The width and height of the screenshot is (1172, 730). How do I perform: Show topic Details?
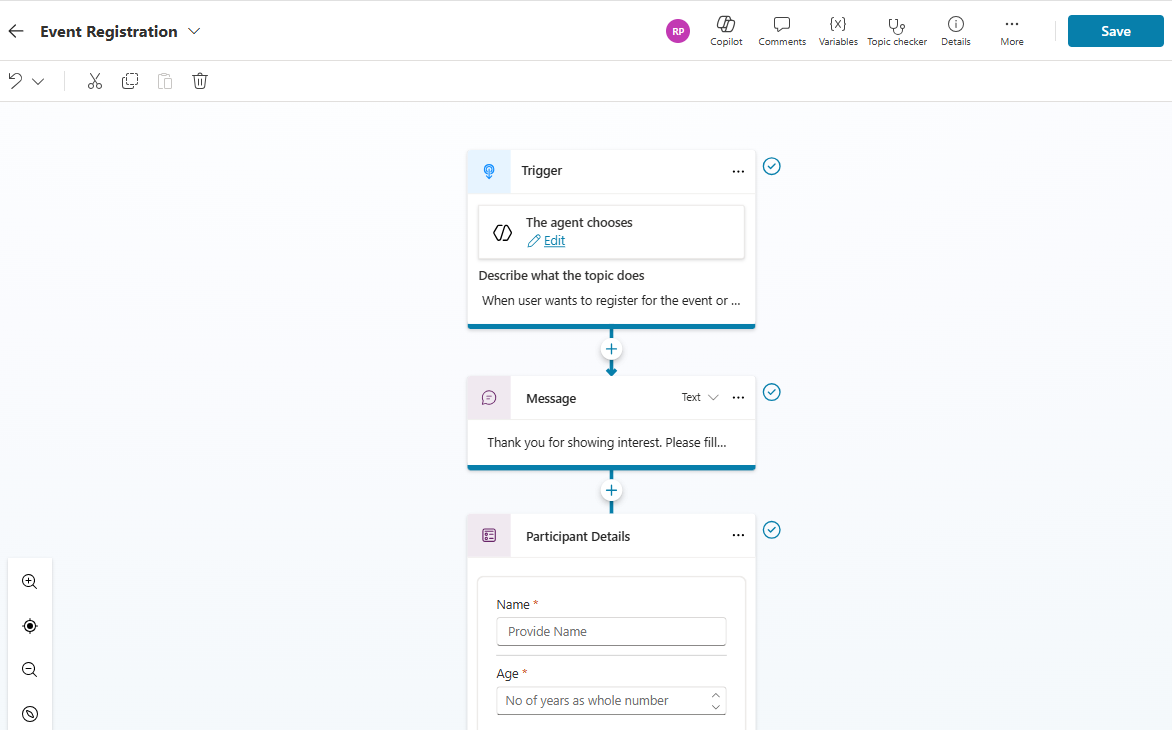tap(955, 31)
